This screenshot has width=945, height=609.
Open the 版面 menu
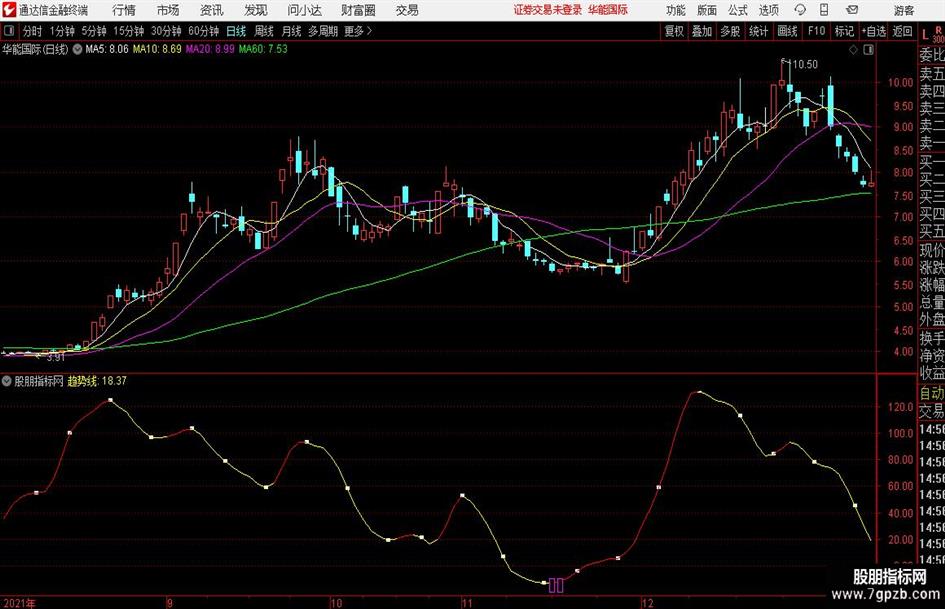click(x=706, y=10)
